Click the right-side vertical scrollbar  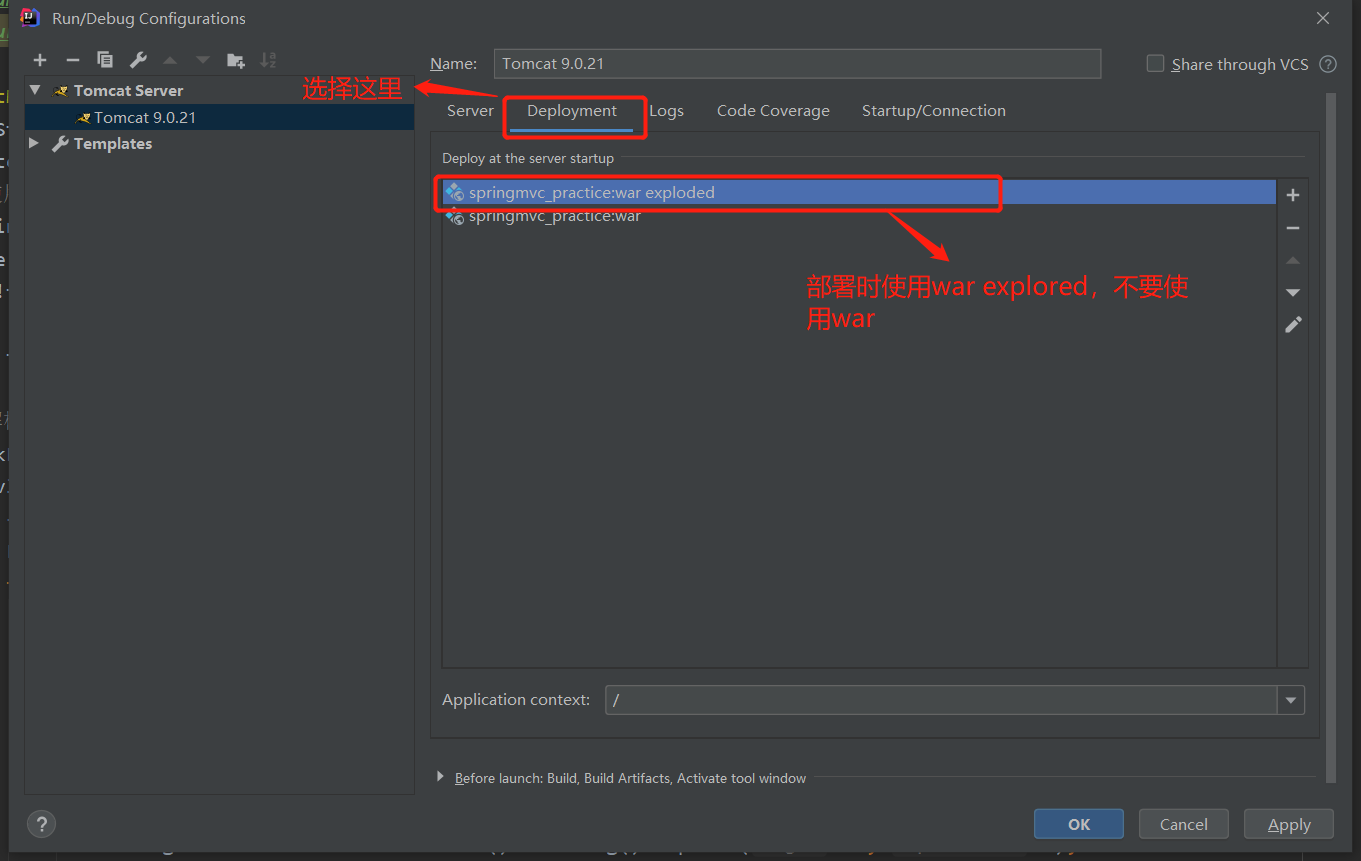click(1330, 438)
